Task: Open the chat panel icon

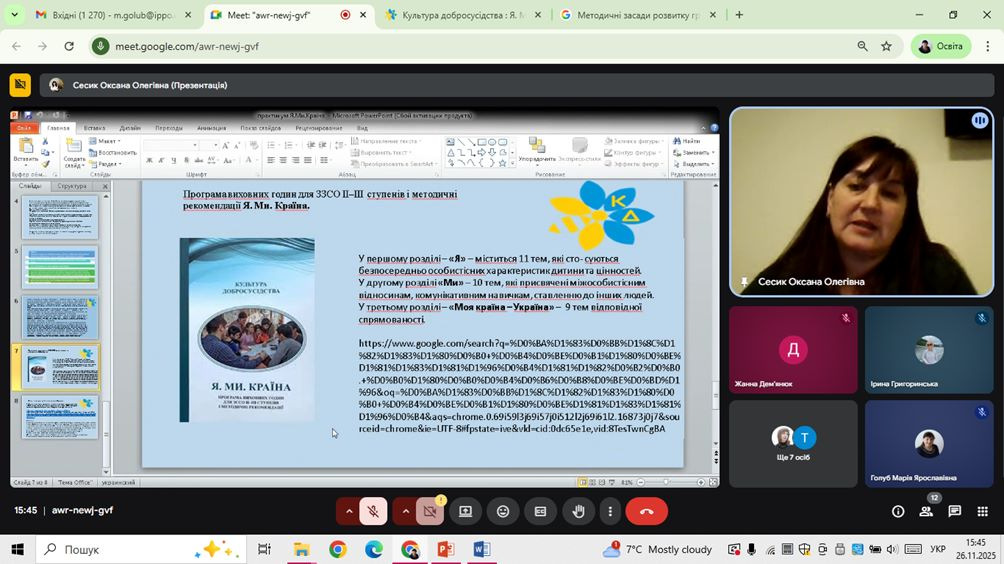Action: (954, 511)
